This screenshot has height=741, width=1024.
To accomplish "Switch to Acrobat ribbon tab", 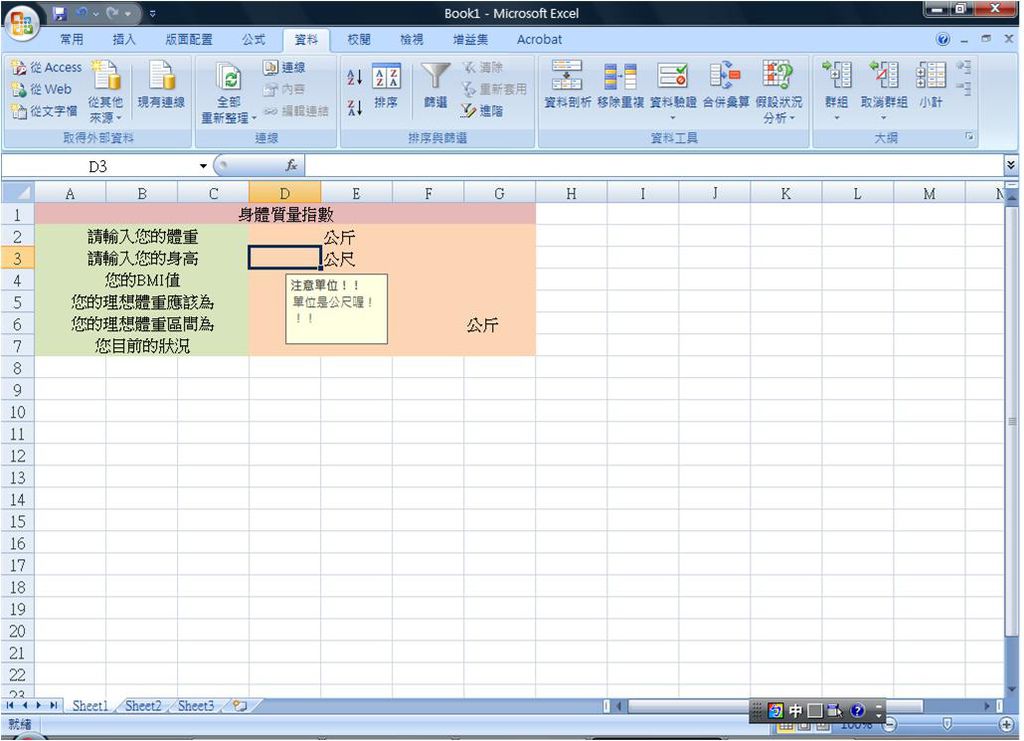I will coord(539,40).
